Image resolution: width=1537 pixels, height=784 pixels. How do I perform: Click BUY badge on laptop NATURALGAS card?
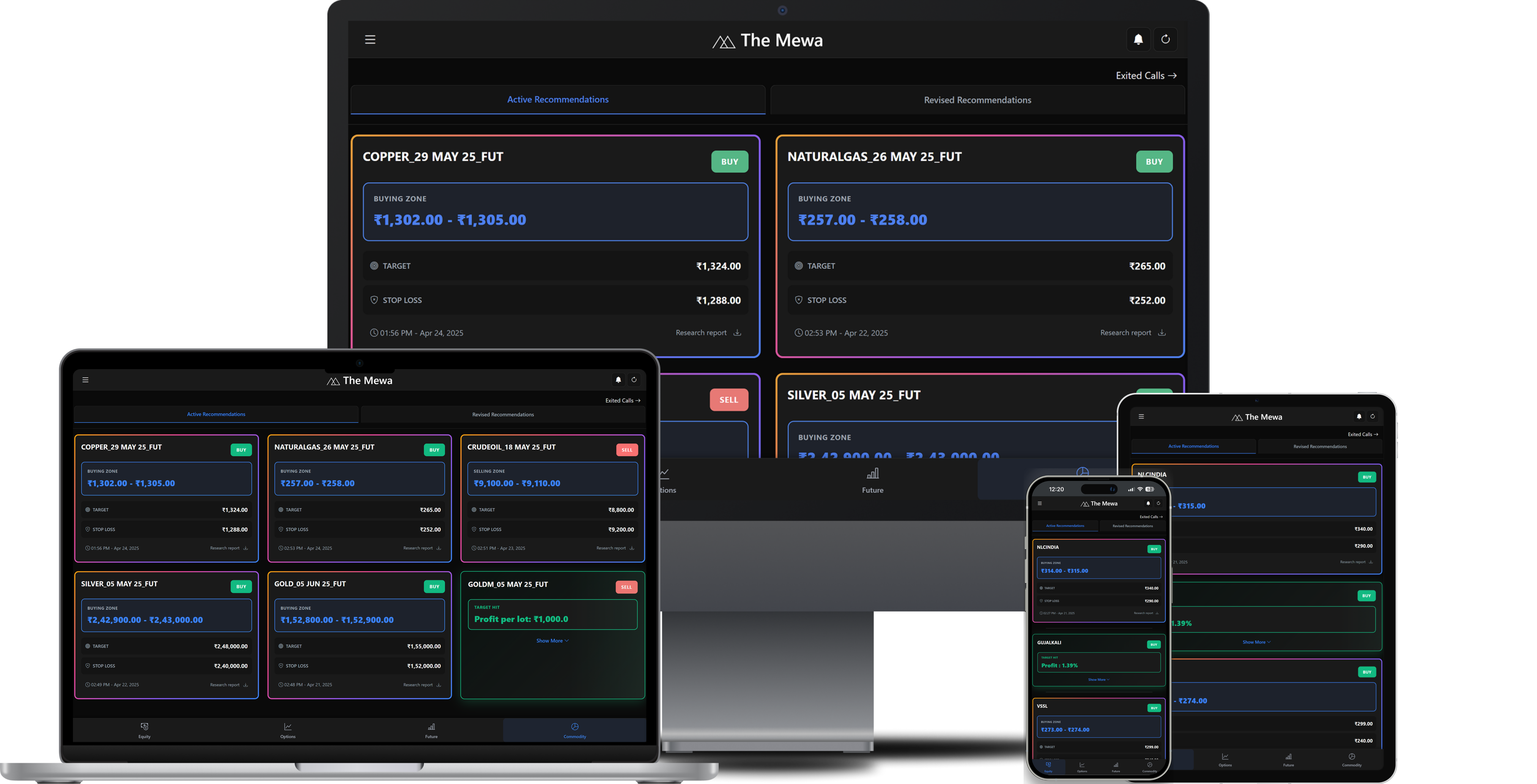[434, 450]
